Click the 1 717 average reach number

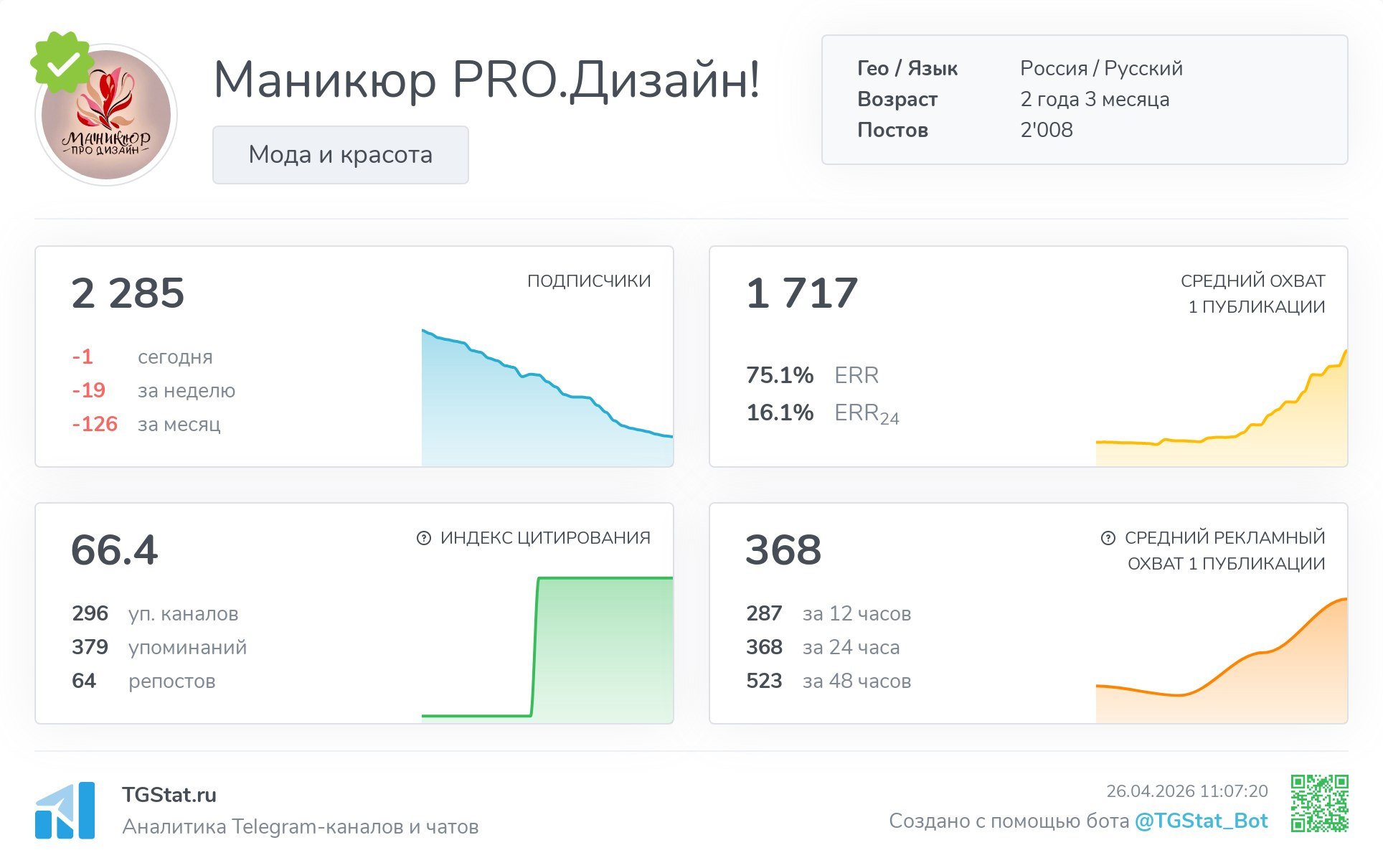(802, 293)
